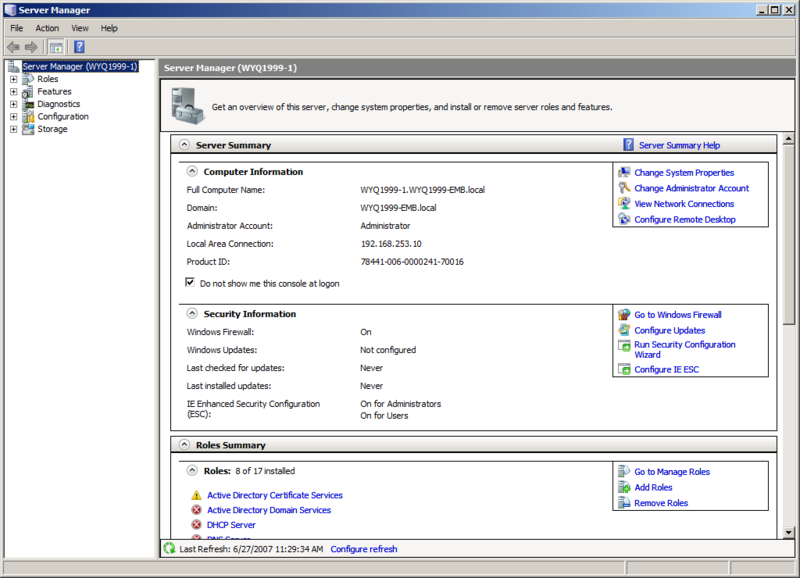Collapse the Server Summary section

(x=184, y=144)
